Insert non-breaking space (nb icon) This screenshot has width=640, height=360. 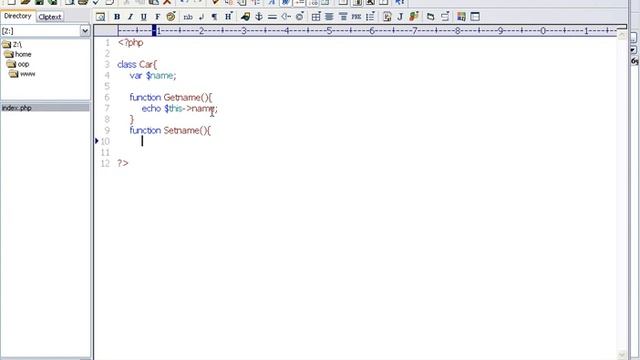188,17
